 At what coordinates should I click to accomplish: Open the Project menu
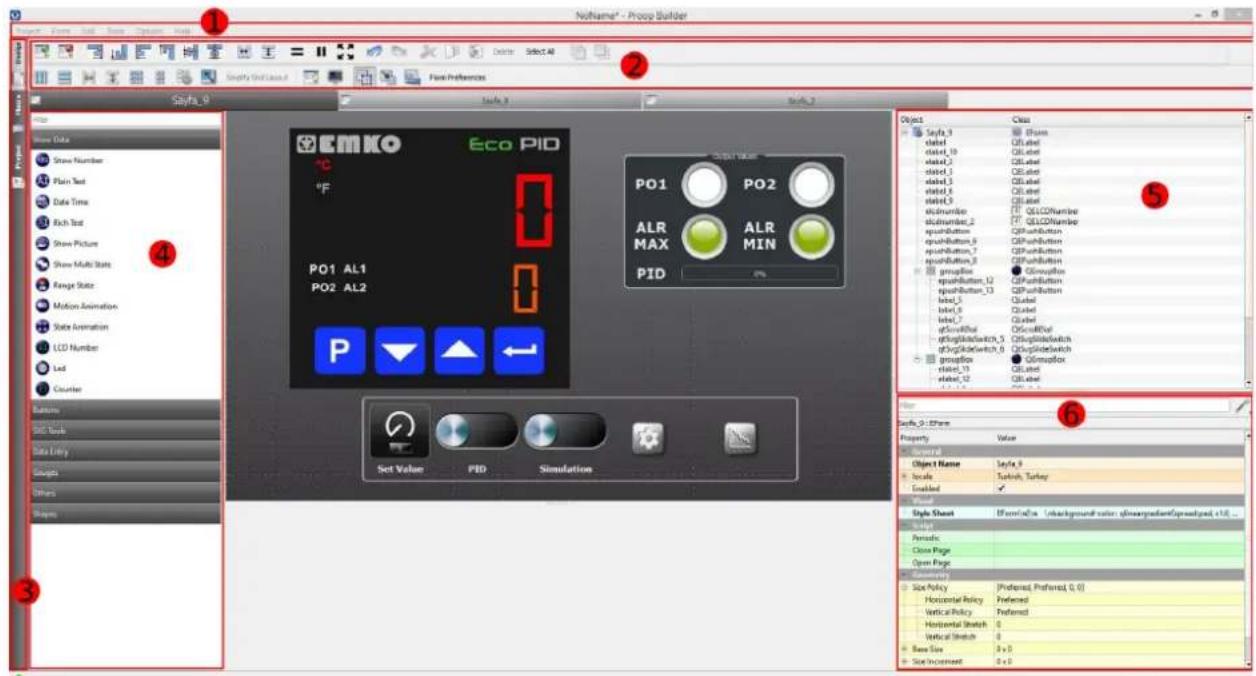pos(27,32)
